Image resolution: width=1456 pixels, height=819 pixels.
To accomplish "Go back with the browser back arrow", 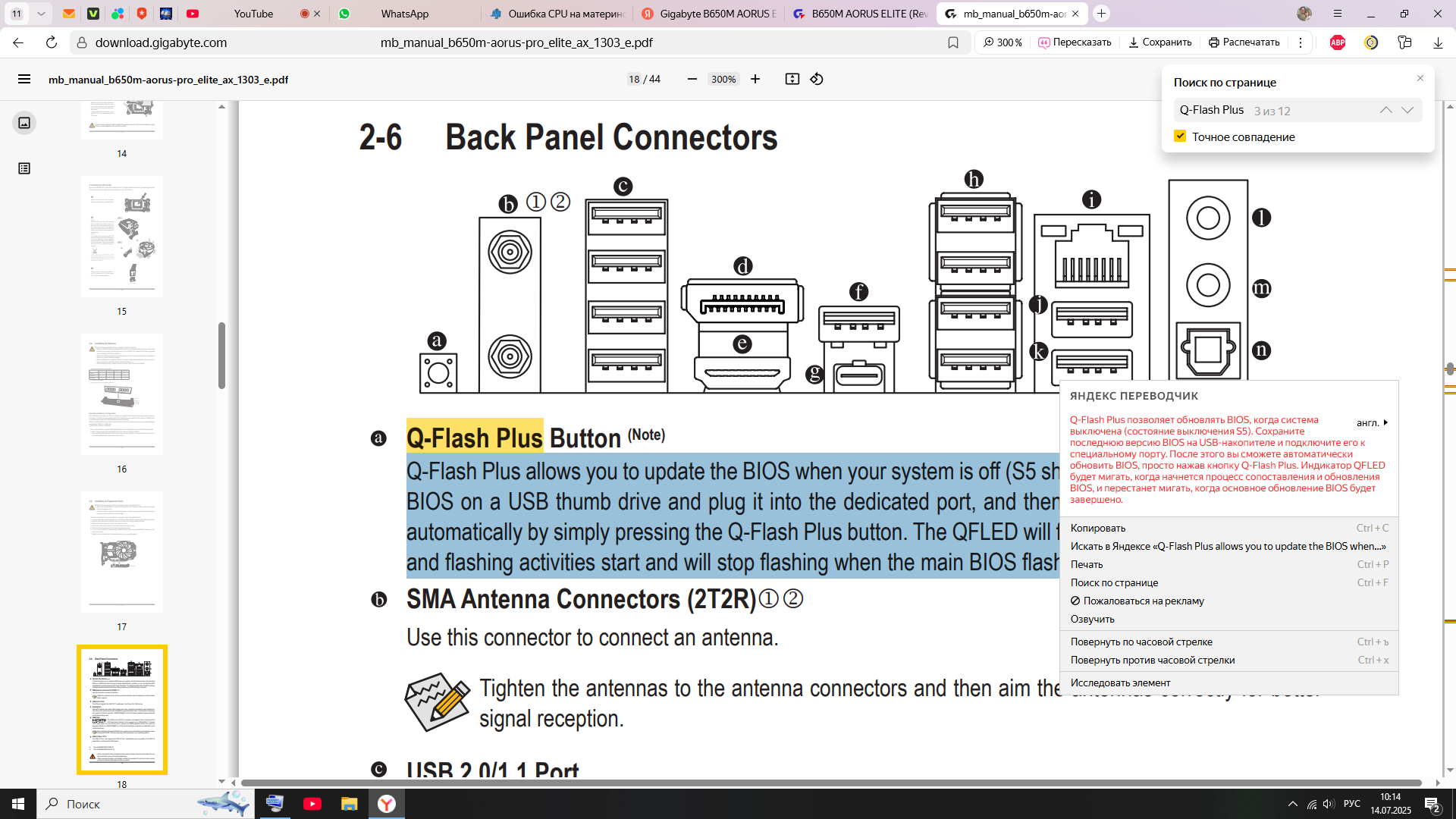I will pos(18,42).
